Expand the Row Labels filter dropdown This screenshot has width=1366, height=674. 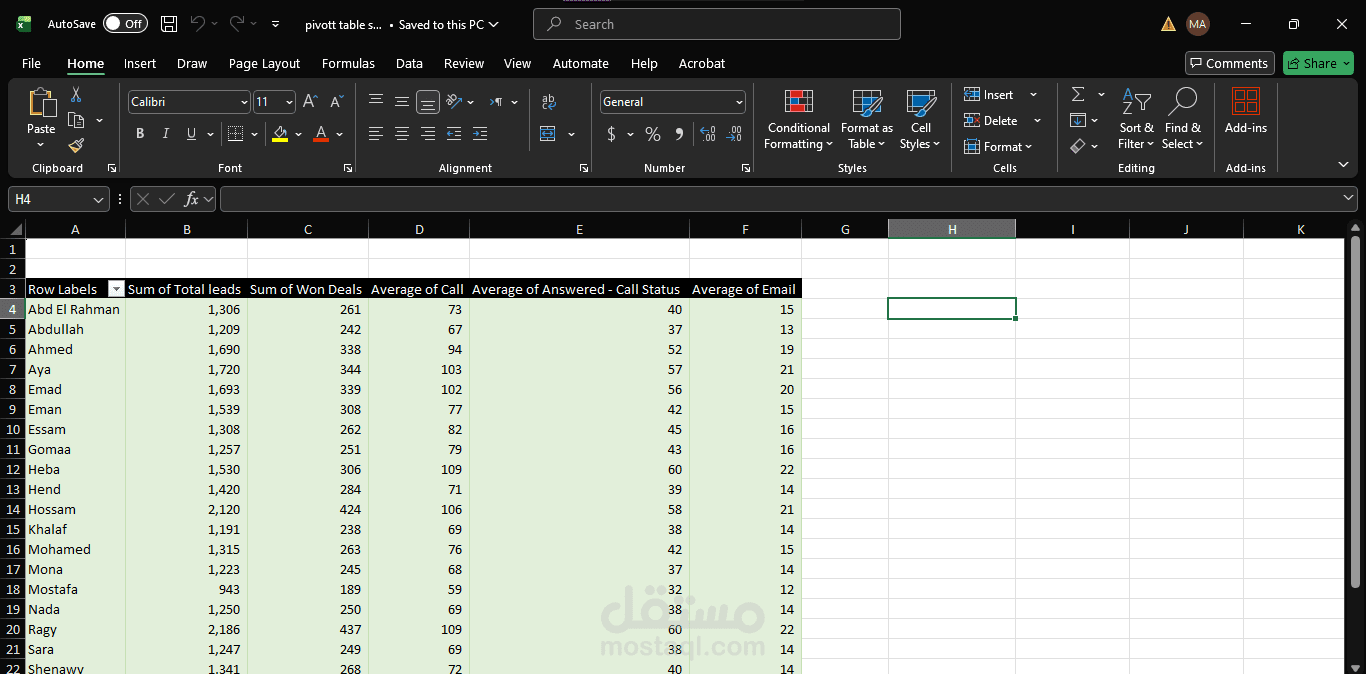(x=116, y=289)
